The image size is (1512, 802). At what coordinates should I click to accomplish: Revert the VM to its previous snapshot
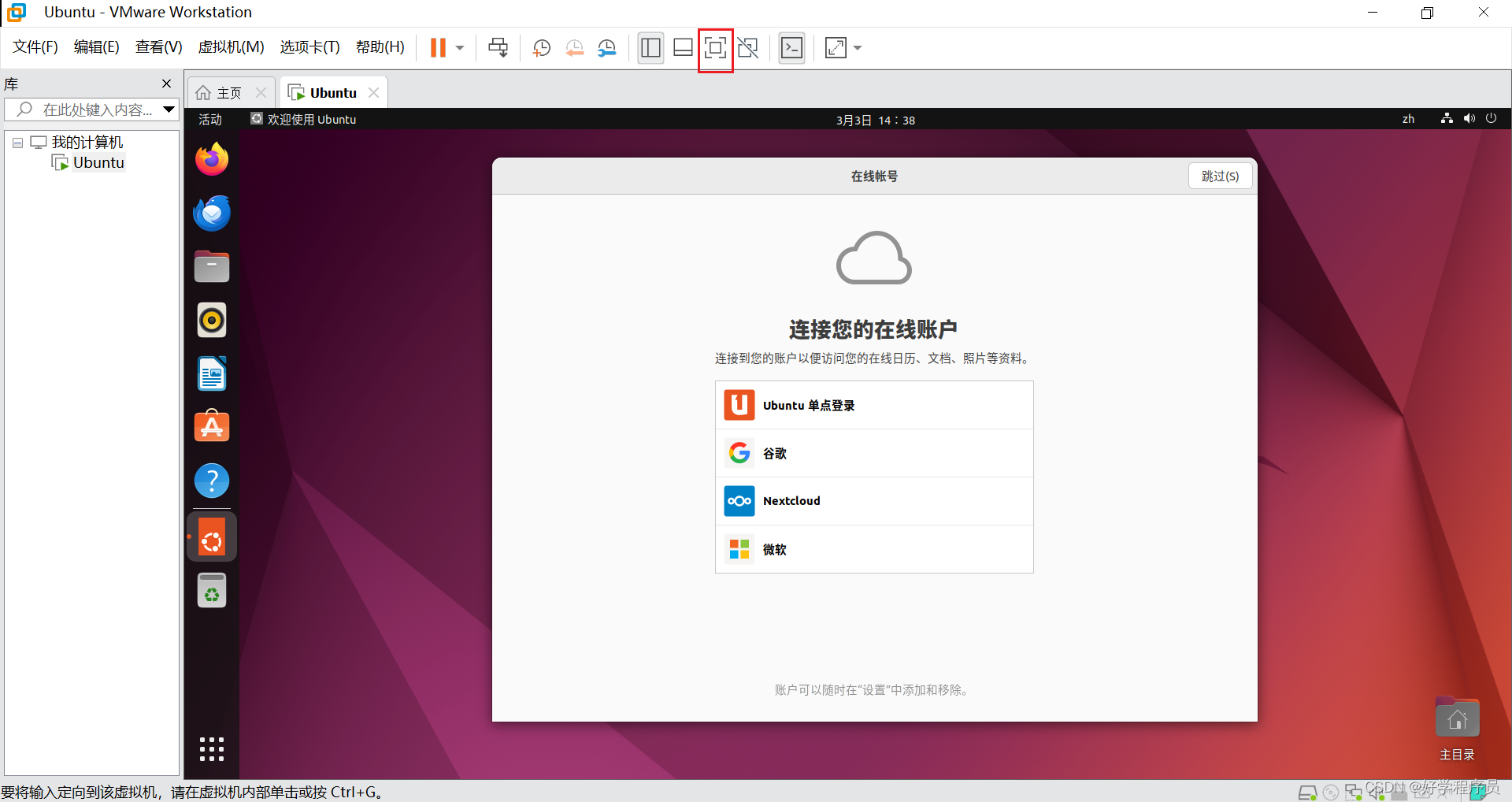[x=574, y=48]
